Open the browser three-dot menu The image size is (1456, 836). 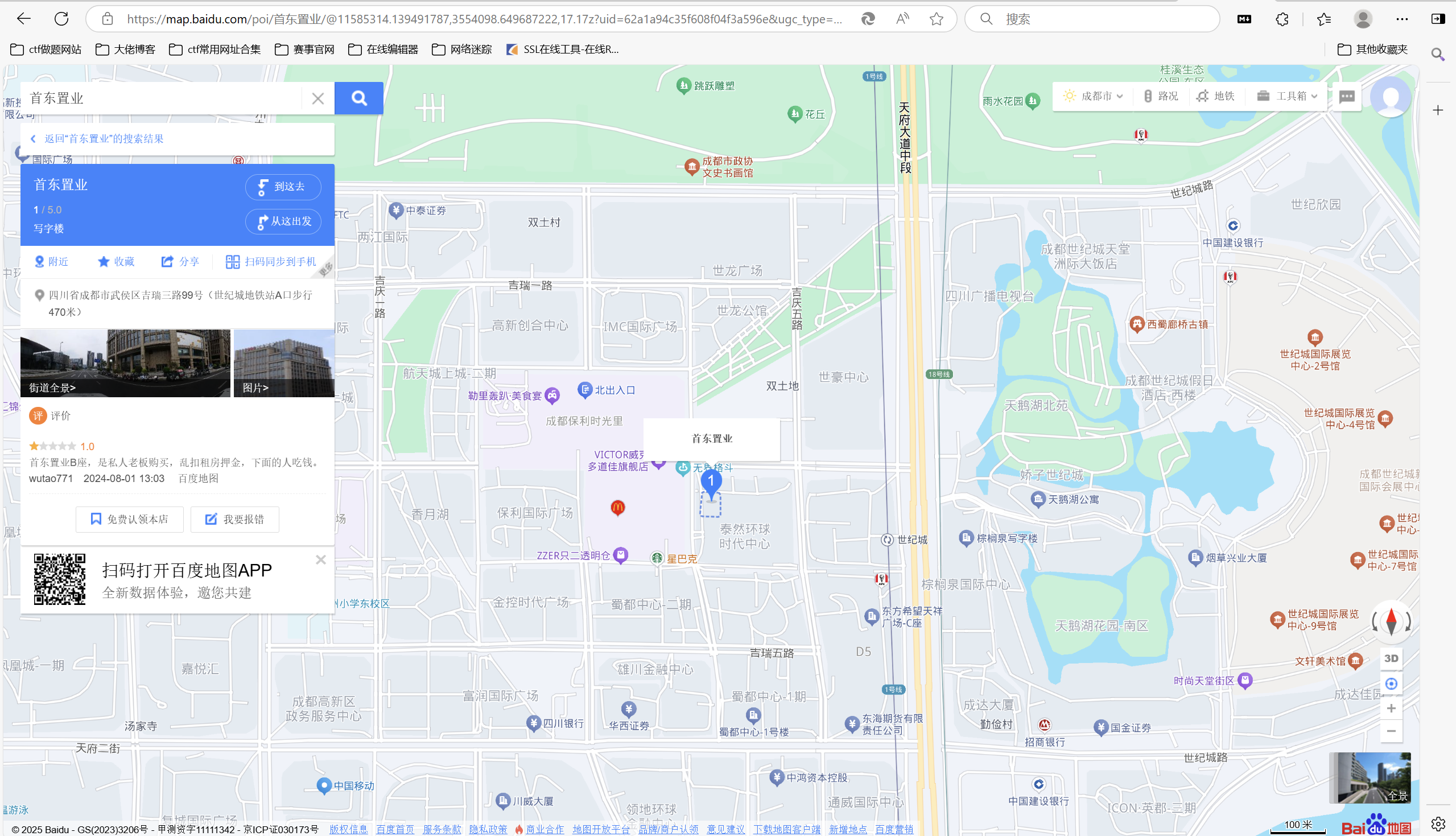click(1402, 19)
